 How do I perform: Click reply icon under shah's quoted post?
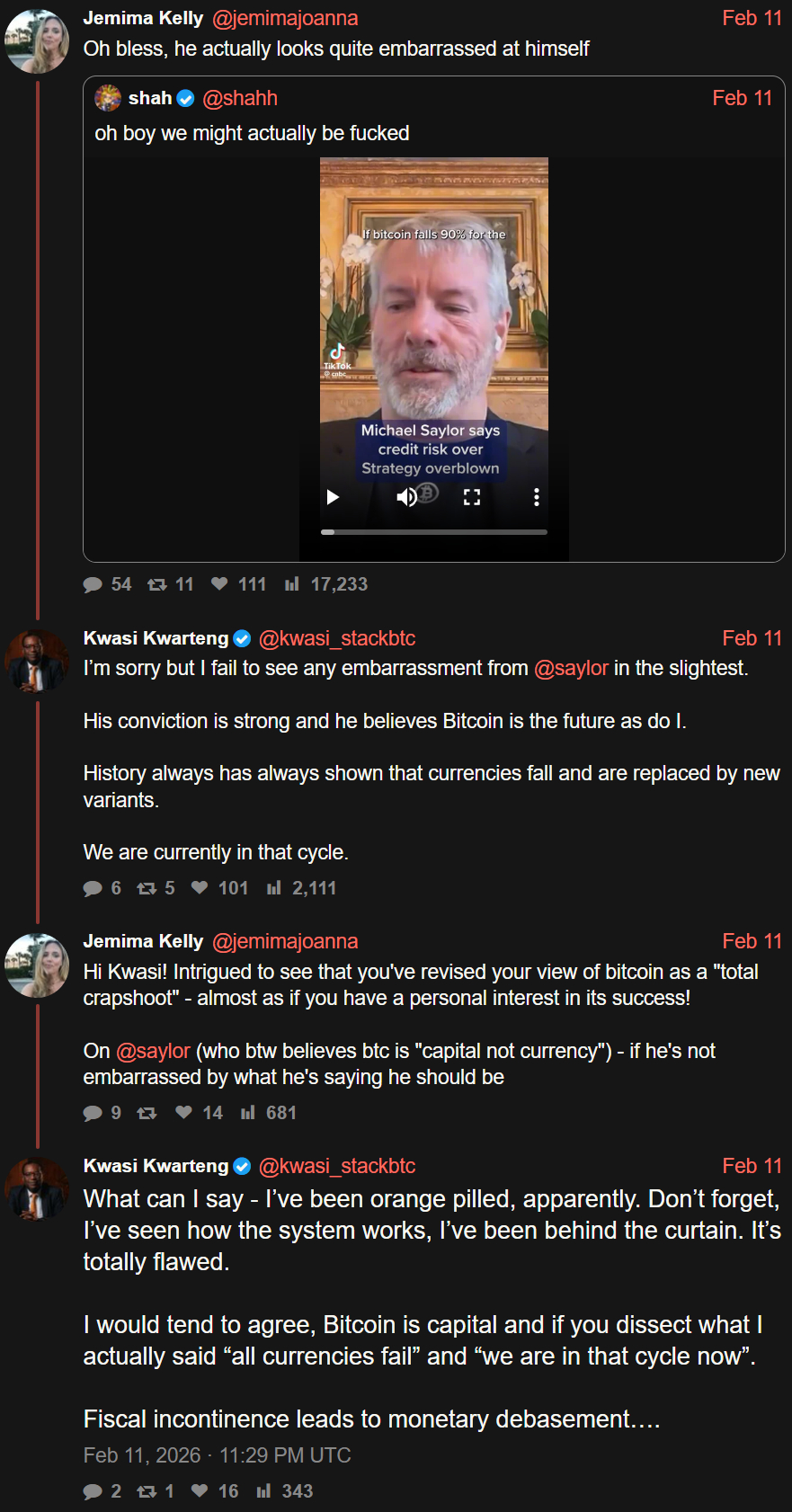[93, 585]
